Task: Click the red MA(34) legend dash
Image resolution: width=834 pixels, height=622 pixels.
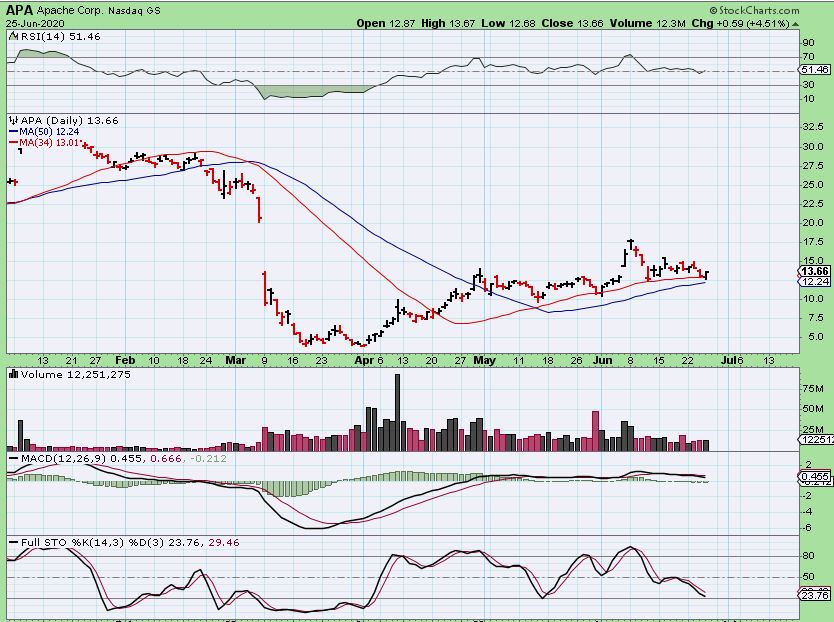Action: coord(13,143)
